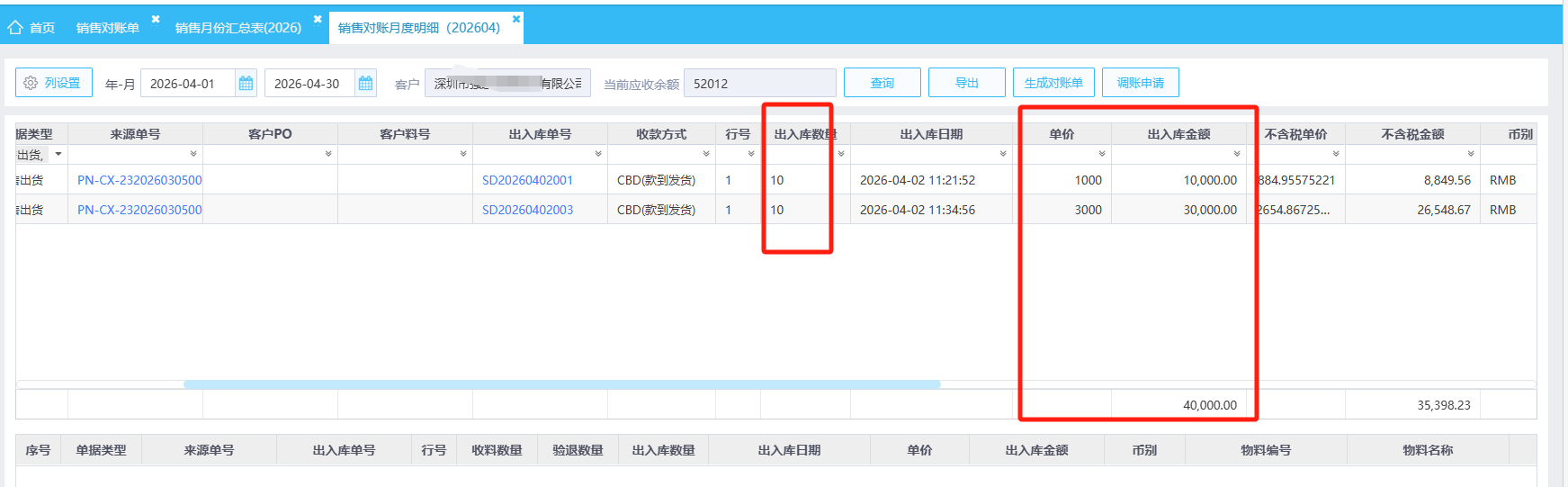The height and width of the screenshot is (487, 1568).
Task: Open calendar for start date 2026-04-01
Action: [246, 84]
